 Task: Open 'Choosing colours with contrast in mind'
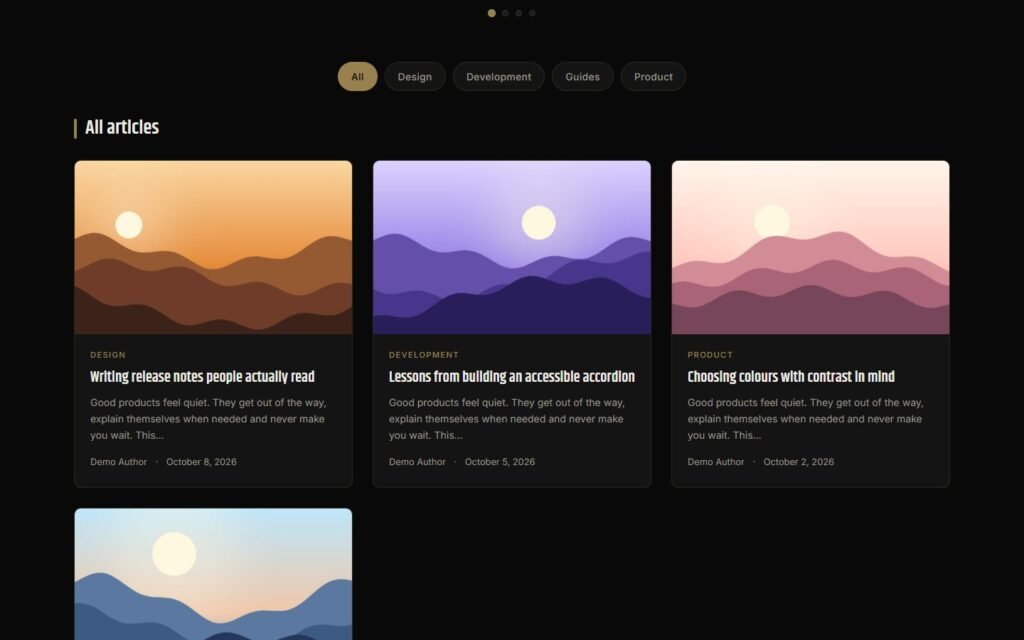[791, 377]
